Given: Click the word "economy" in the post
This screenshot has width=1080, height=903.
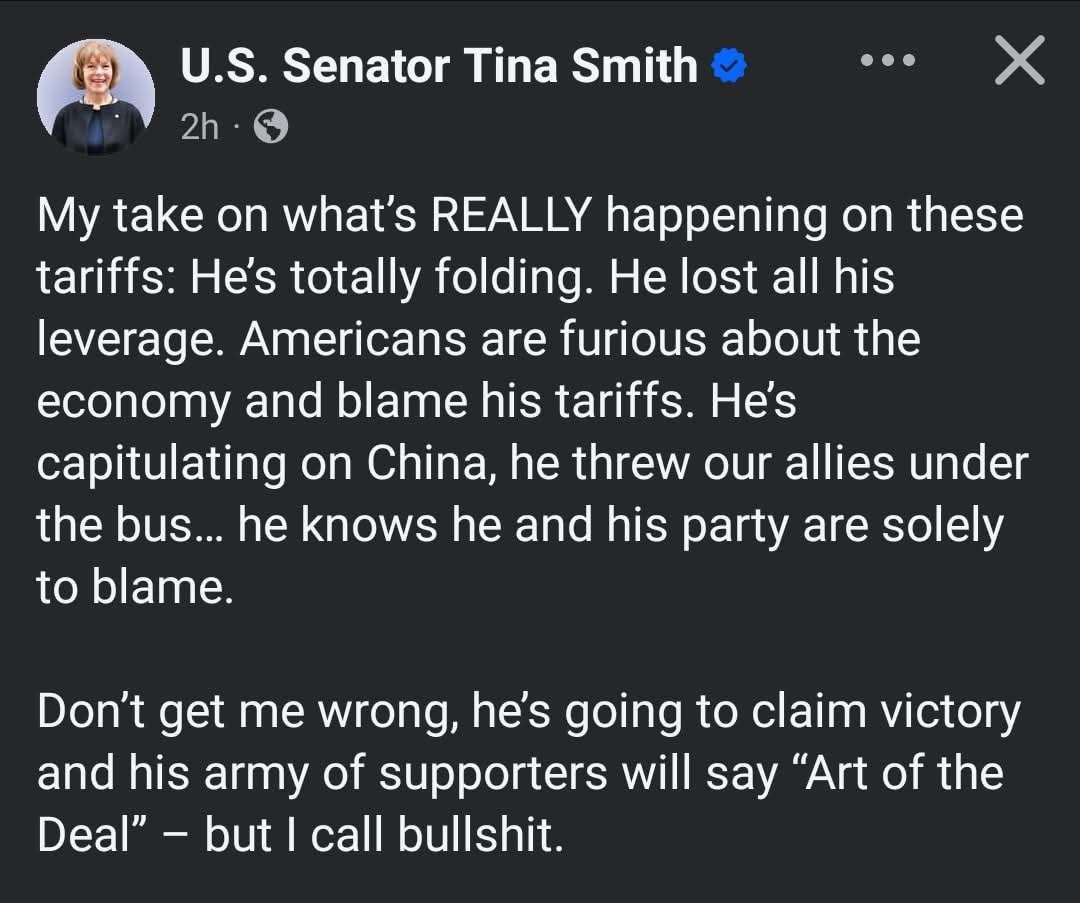Looking at the screenshot, I should point(133,403).
